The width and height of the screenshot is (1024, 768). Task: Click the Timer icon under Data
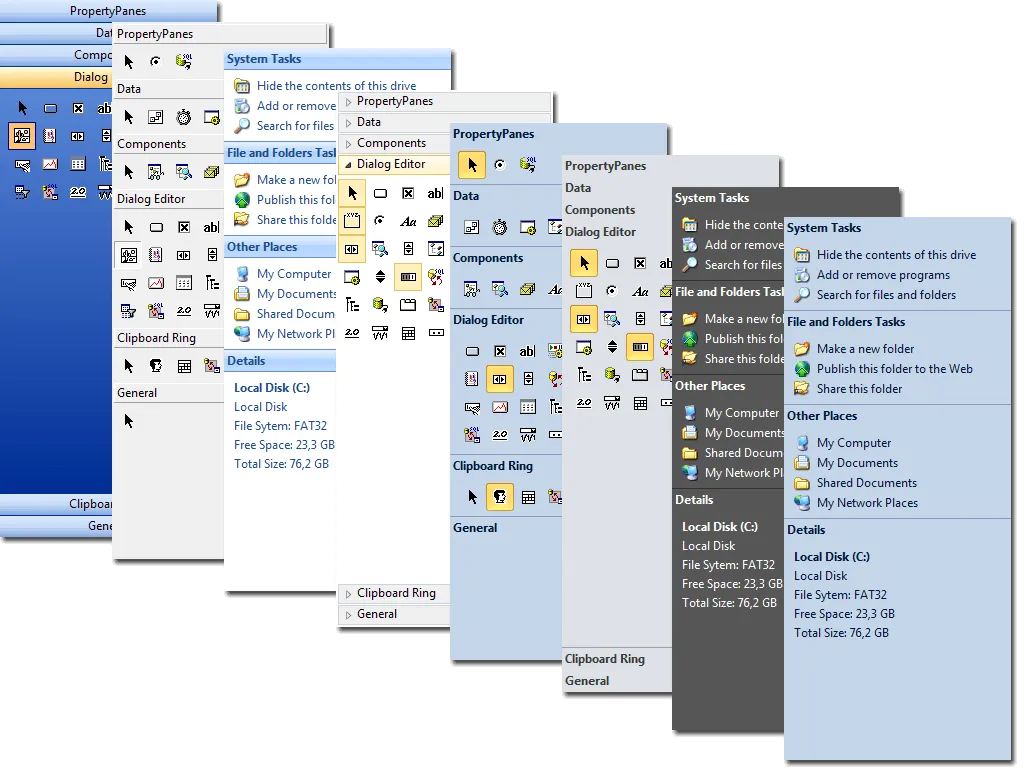point(499,225)
